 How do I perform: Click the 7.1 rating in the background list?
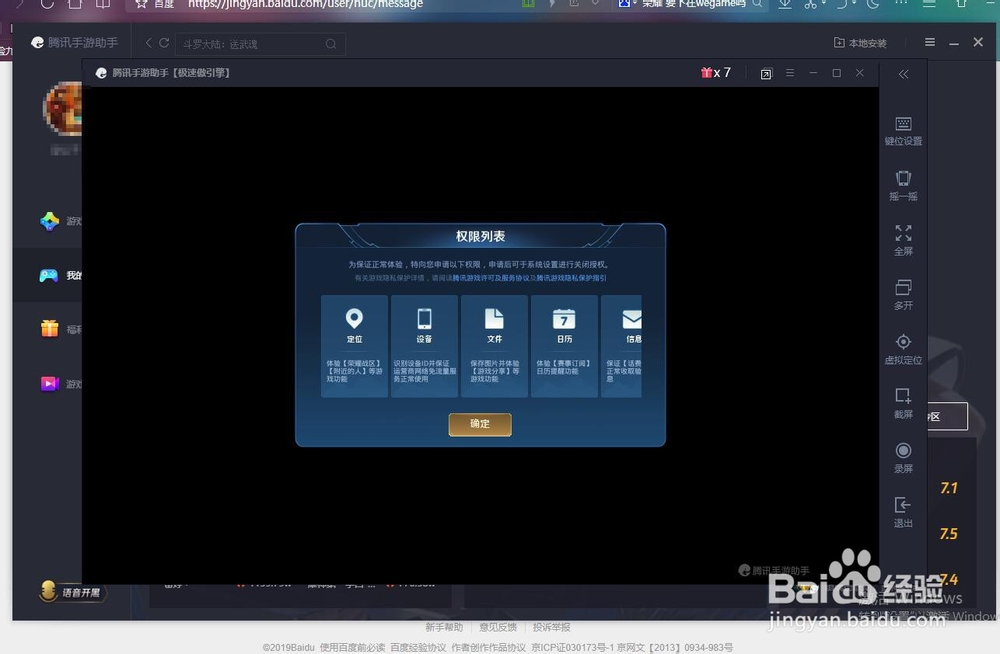click(x=949, y=488)
